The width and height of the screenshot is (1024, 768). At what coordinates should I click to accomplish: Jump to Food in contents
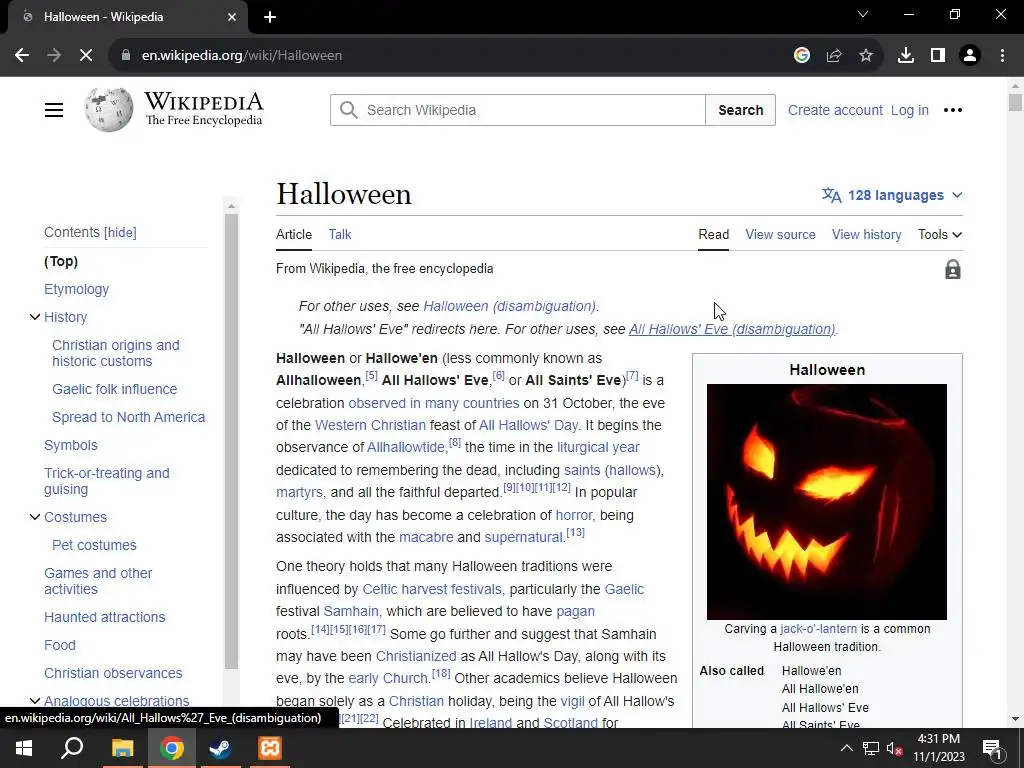59,645
